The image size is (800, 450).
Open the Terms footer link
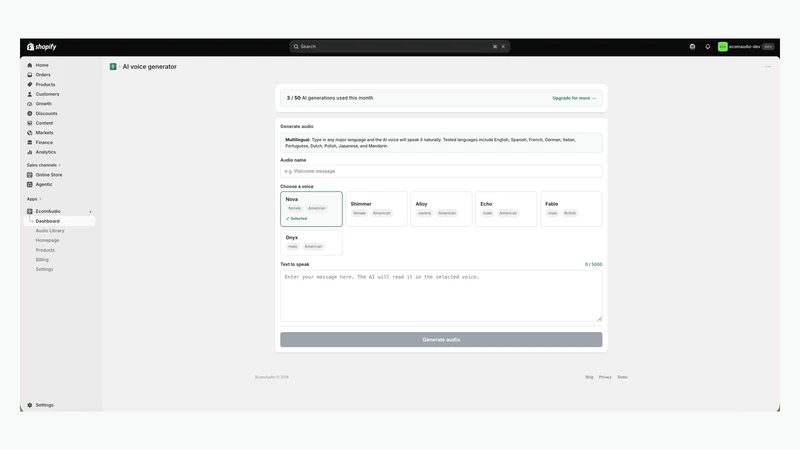click(622, 377)
